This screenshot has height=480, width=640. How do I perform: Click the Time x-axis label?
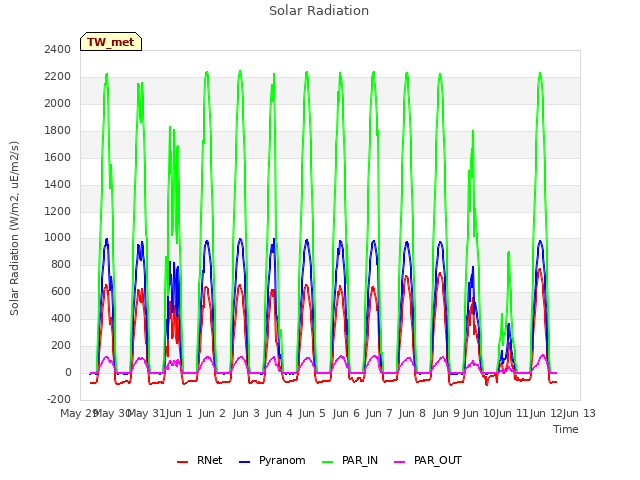click(x=566, y=429)
